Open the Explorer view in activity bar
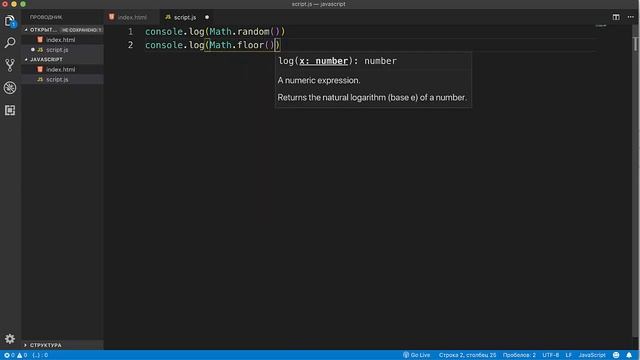The height and width of the screenshot is (360, 640). pyautogui.click(x=10, y=20)
